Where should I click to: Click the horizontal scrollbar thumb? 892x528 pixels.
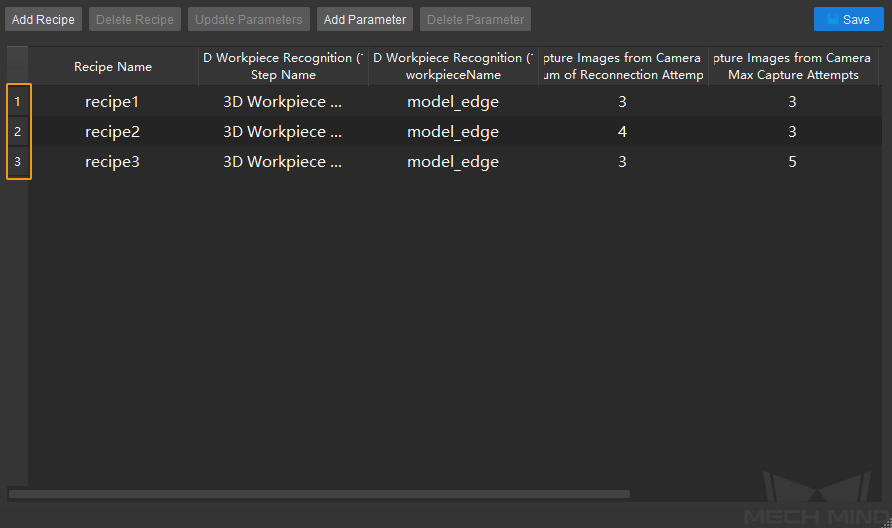coord(319,494)
